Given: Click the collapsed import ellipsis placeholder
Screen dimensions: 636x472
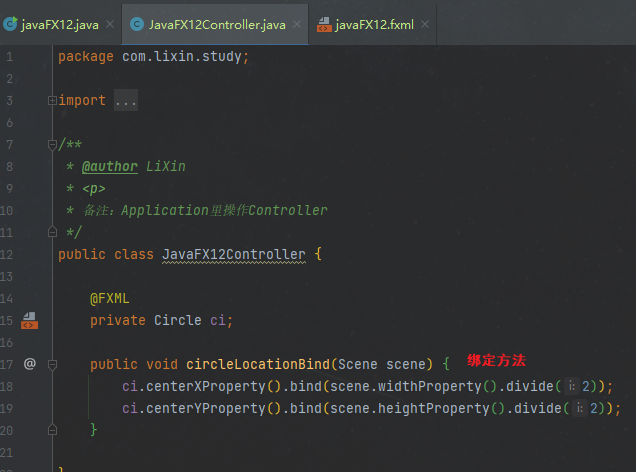Looking at the screenshot, I should pos(126,100).
